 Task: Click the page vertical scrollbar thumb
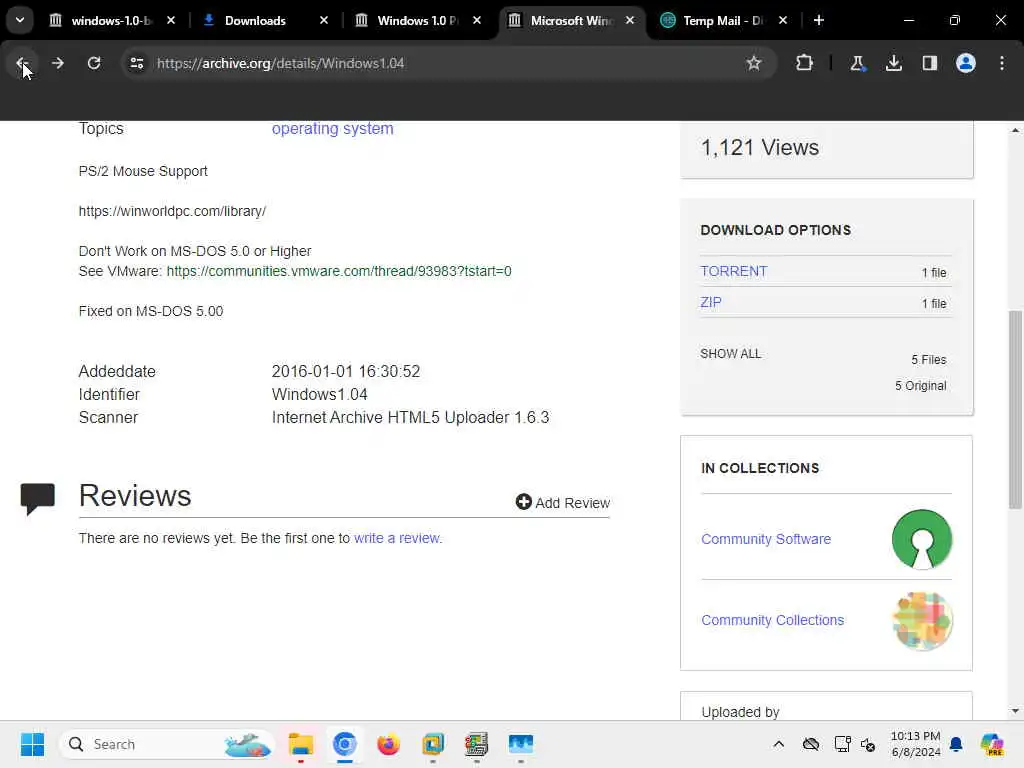pyautogui.click(x=1015, y=409)
